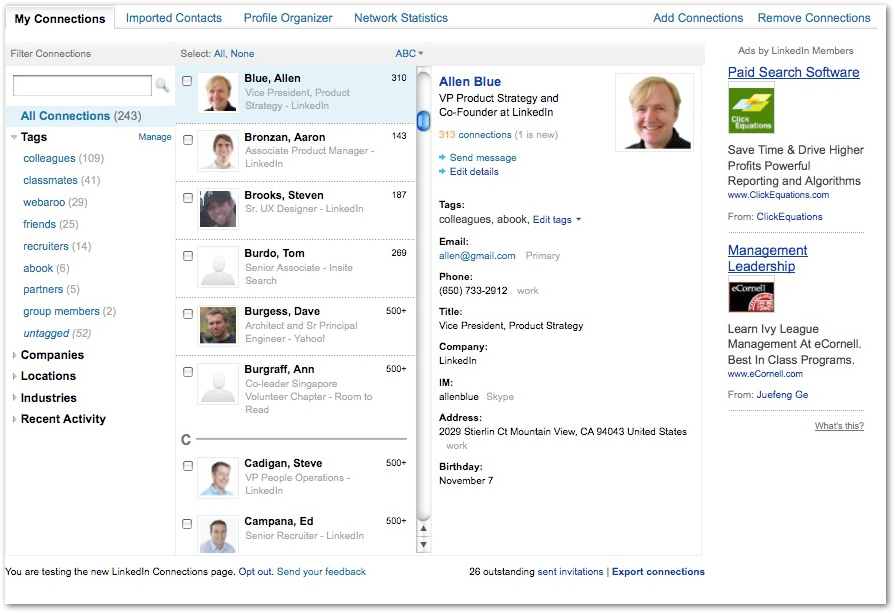Filter by recruiters tag
Screen dimensions: 895x613
click(x=46, y=246)
